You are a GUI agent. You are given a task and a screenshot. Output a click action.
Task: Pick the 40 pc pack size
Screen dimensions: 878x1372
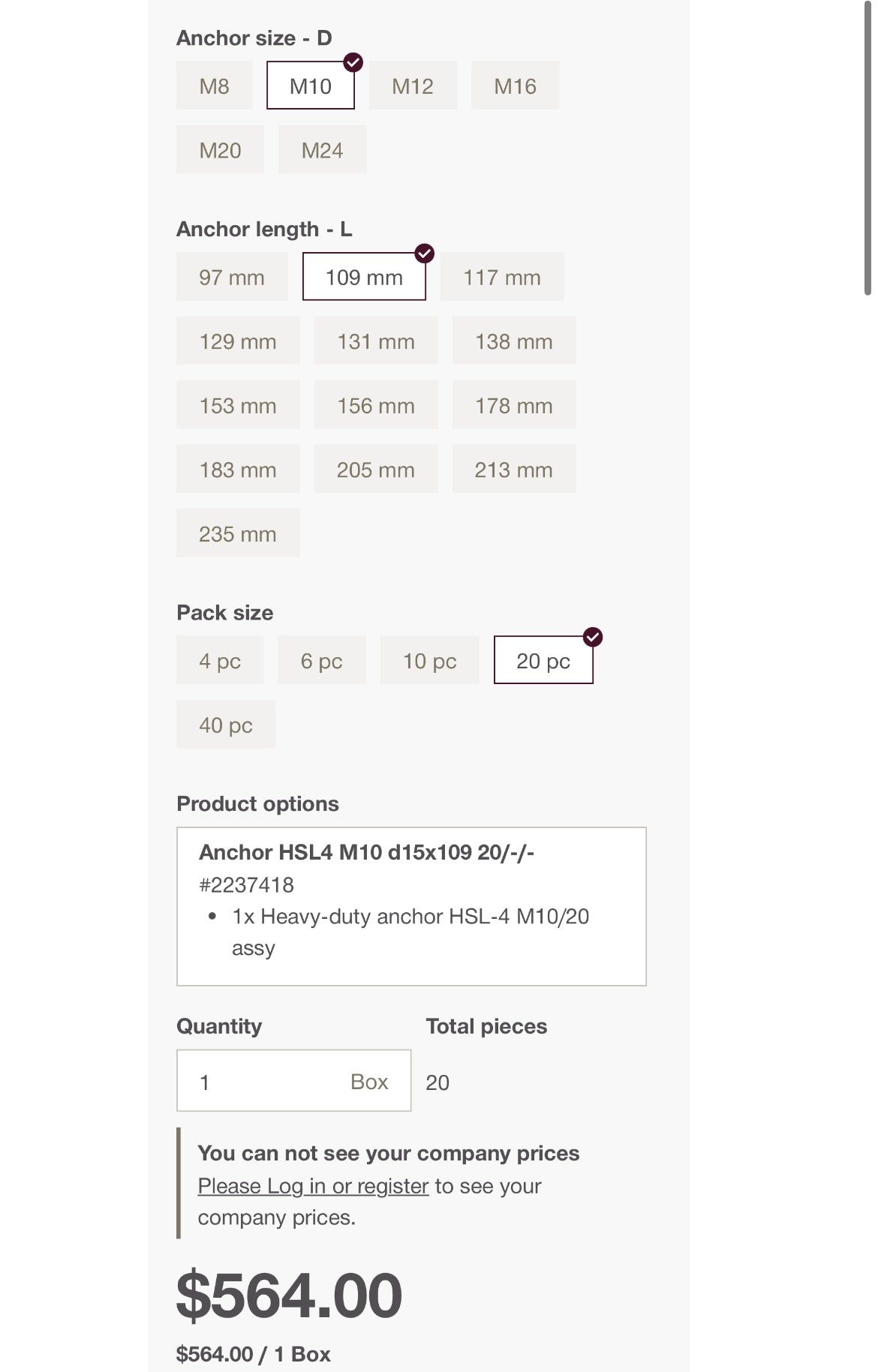(x=225, y=725)
